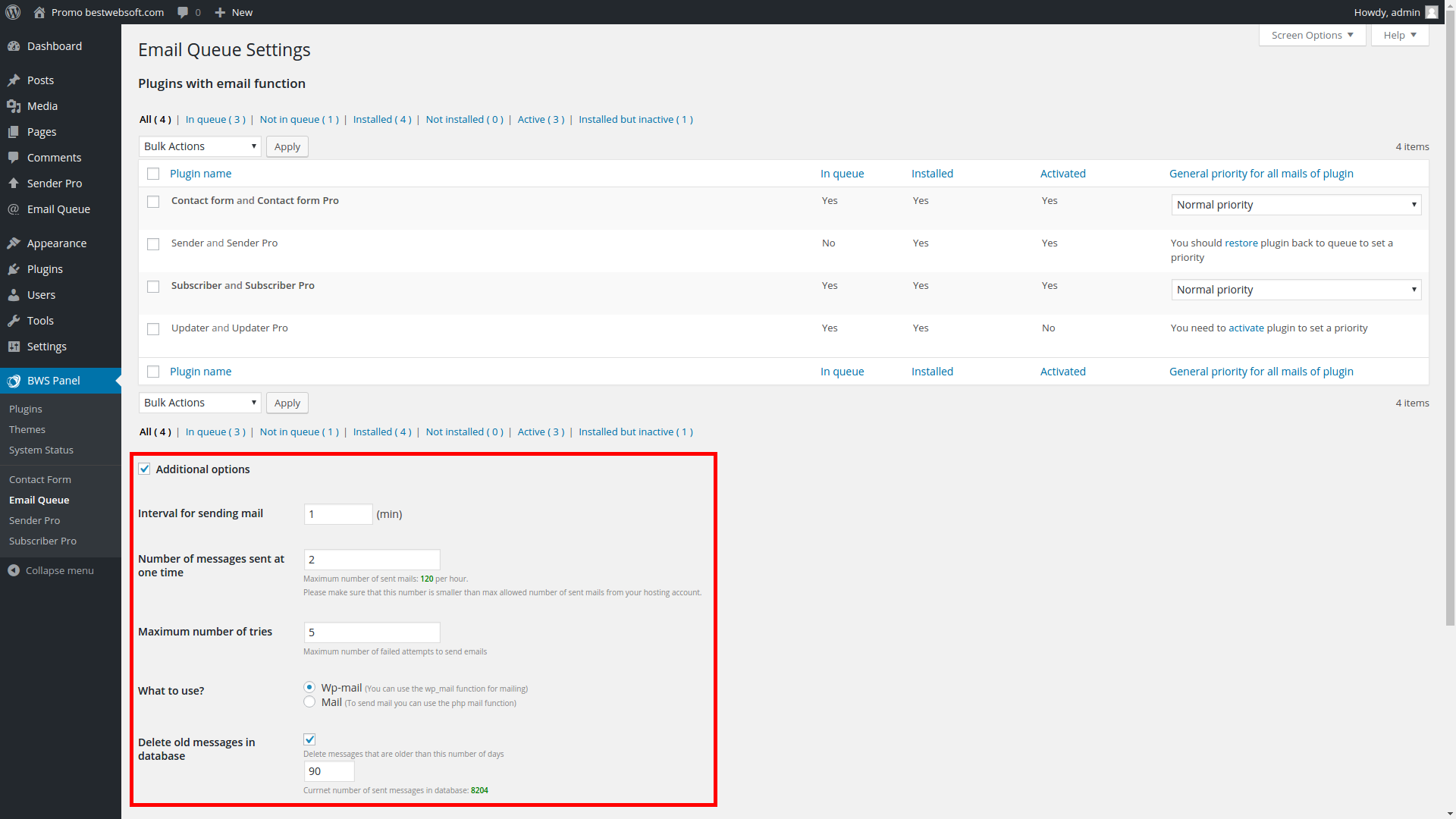Click the Appearance paintbrush icon
The width and height of the screenshot is (1456, 819).
pos(14,243)
